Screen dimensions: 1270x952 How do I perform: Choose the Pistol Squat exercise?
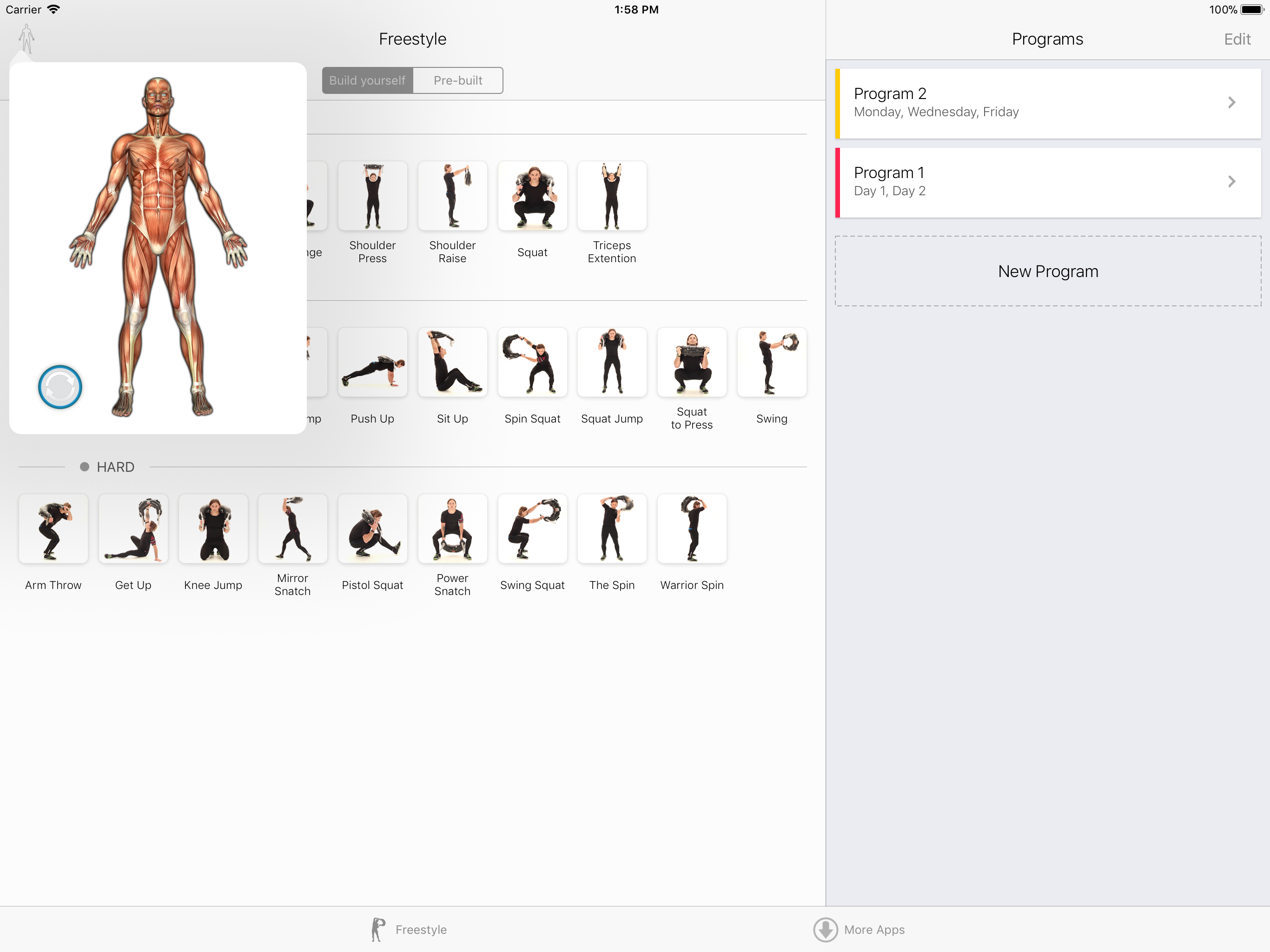coord(372,529)
